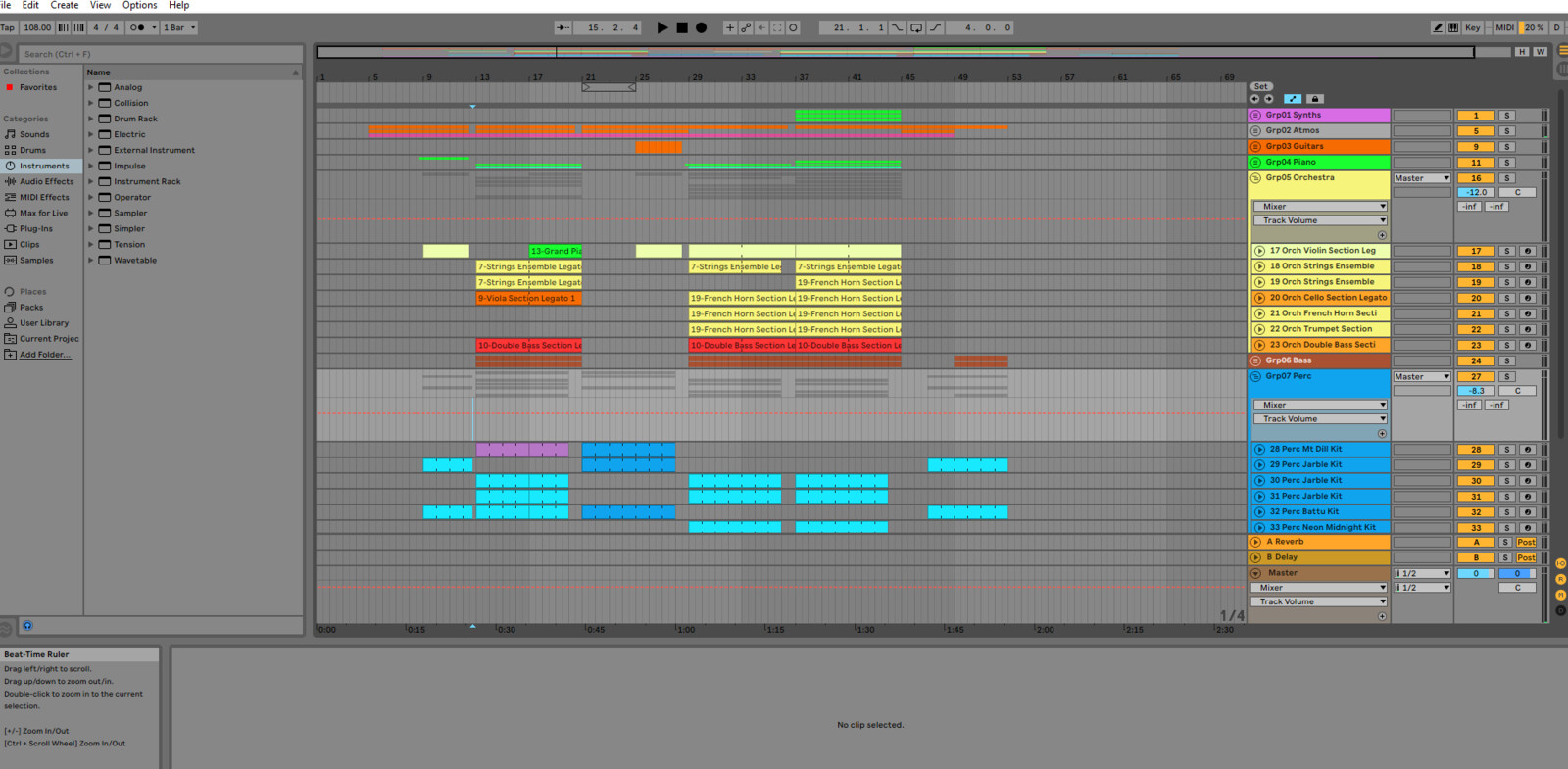Click the Set locator button
The image size is (1568, 769).
pos(1260,86)
